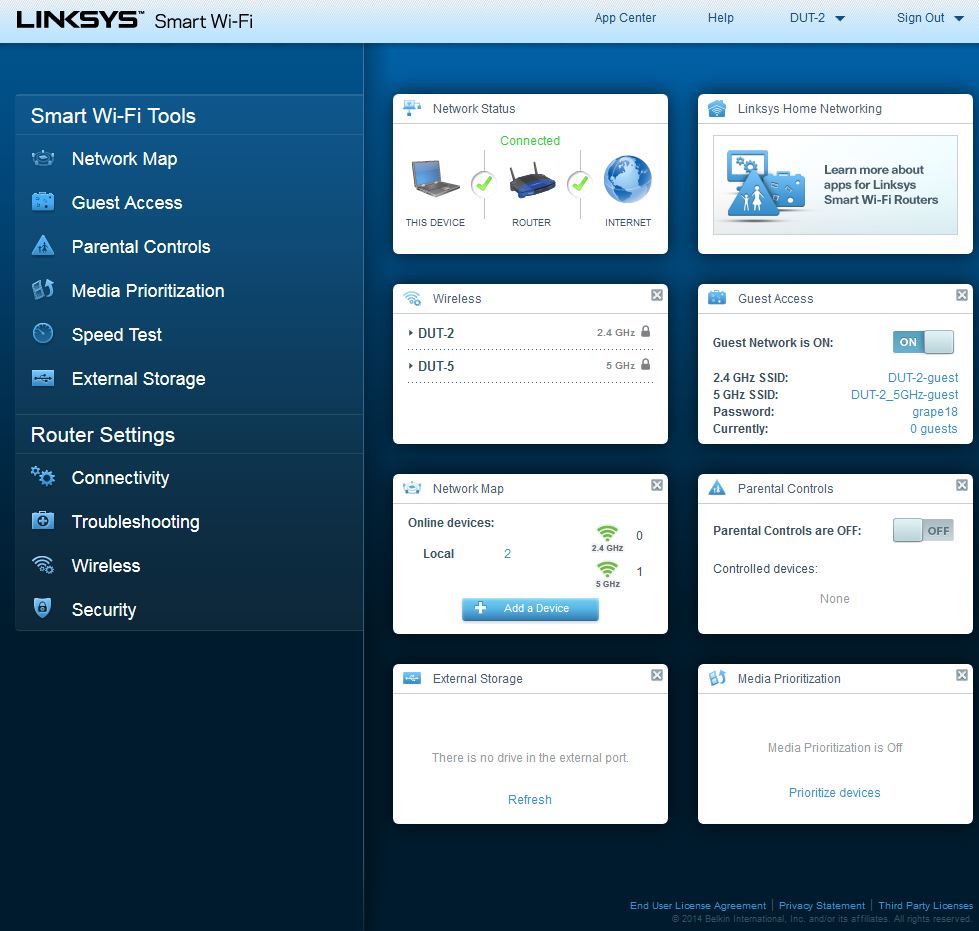
Task: Click the Local devices count 2
Action: click(508, 553)
